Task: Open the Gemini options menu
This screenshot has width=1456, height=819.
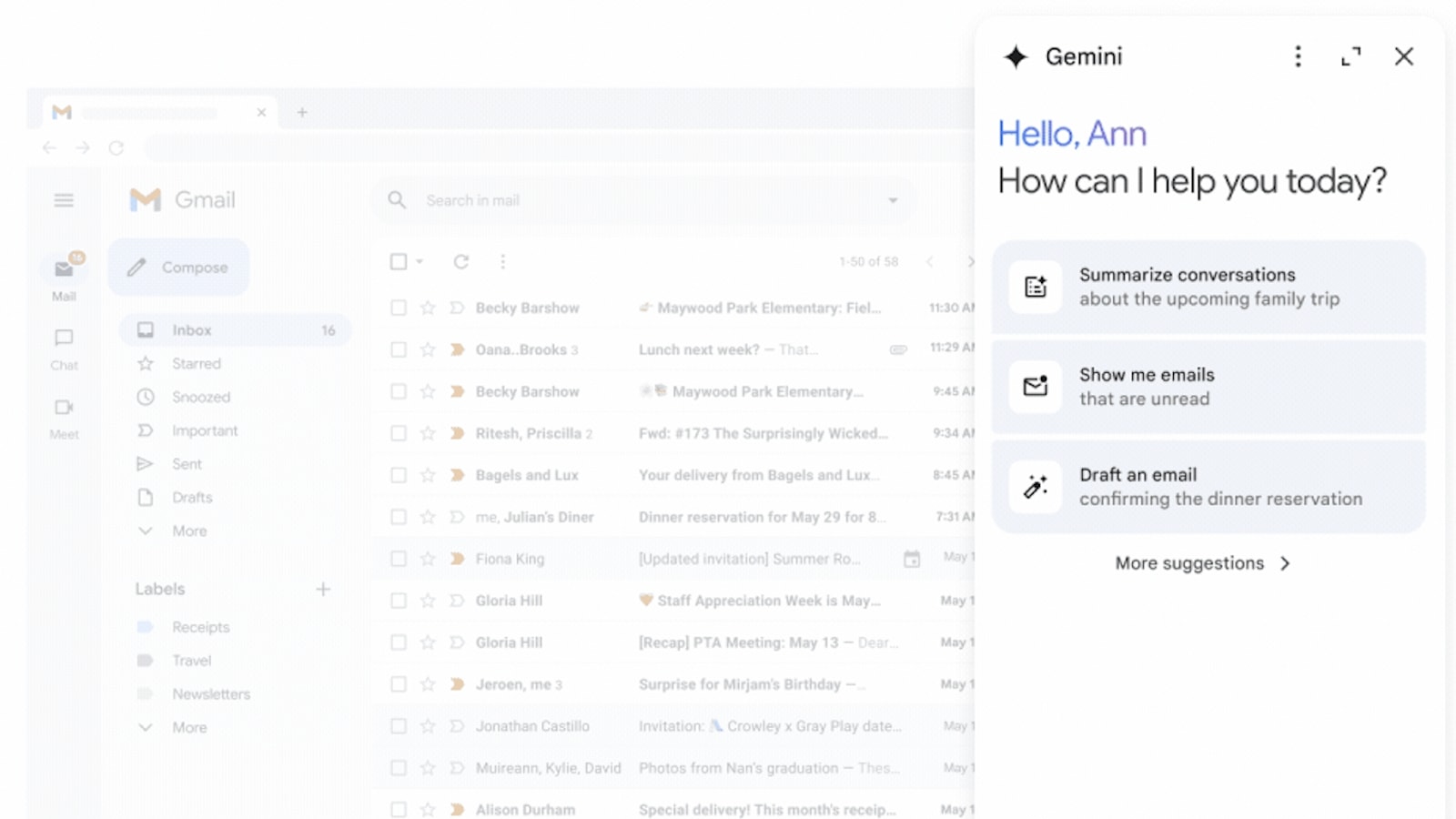Action: (x=1298, y=56)
